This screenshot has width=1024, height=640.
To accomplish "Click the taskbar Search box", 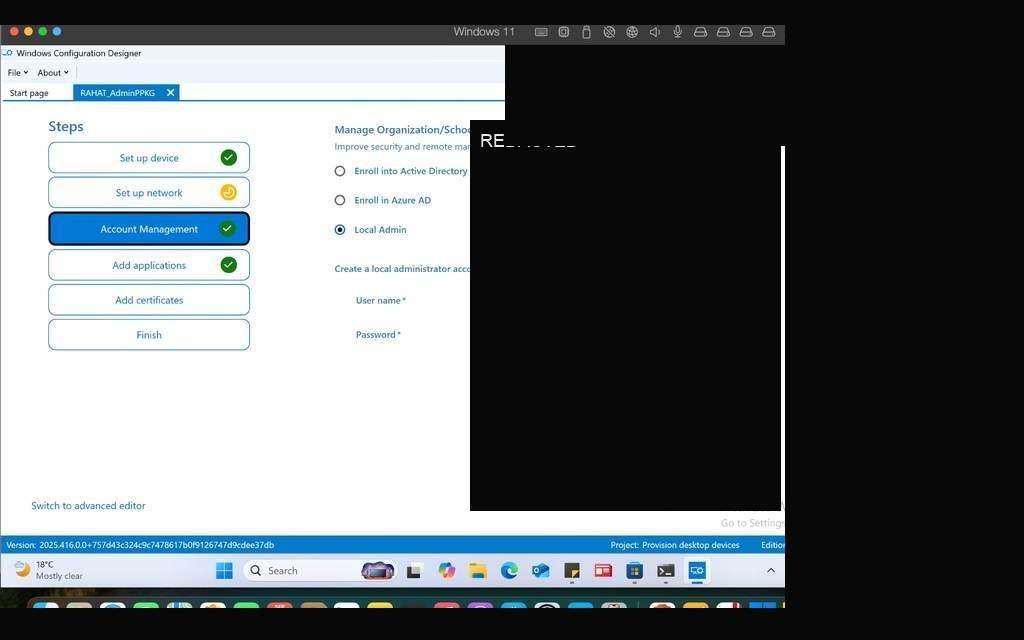I will pyautogui.click(x=320, y=571).
